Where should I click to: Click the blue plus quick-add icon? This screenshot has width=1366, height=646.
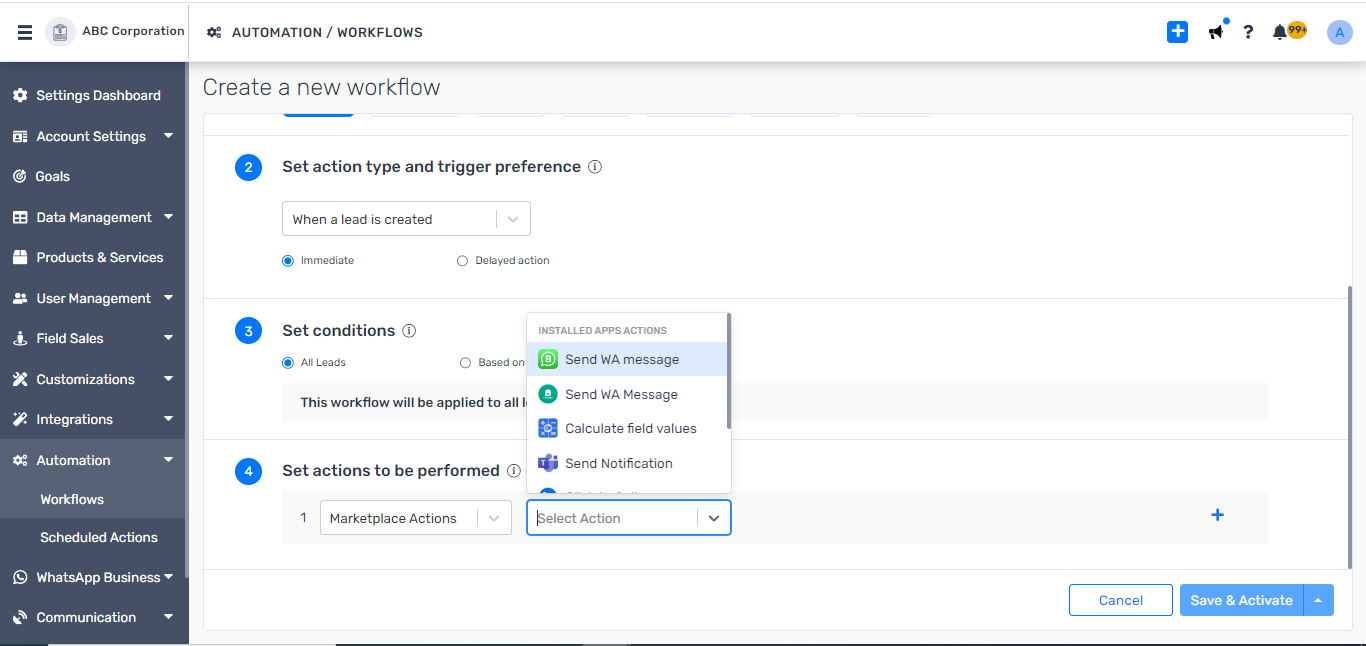coord(1177,32)
